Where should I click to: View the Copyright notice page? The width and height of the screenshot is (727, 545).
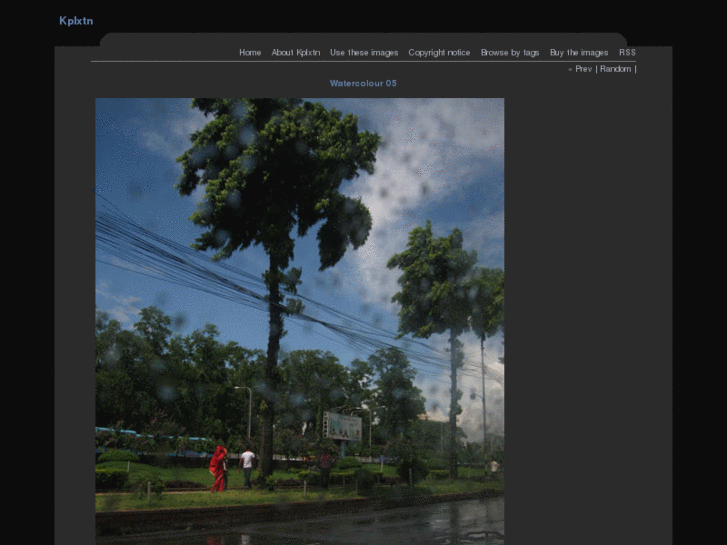439,53
